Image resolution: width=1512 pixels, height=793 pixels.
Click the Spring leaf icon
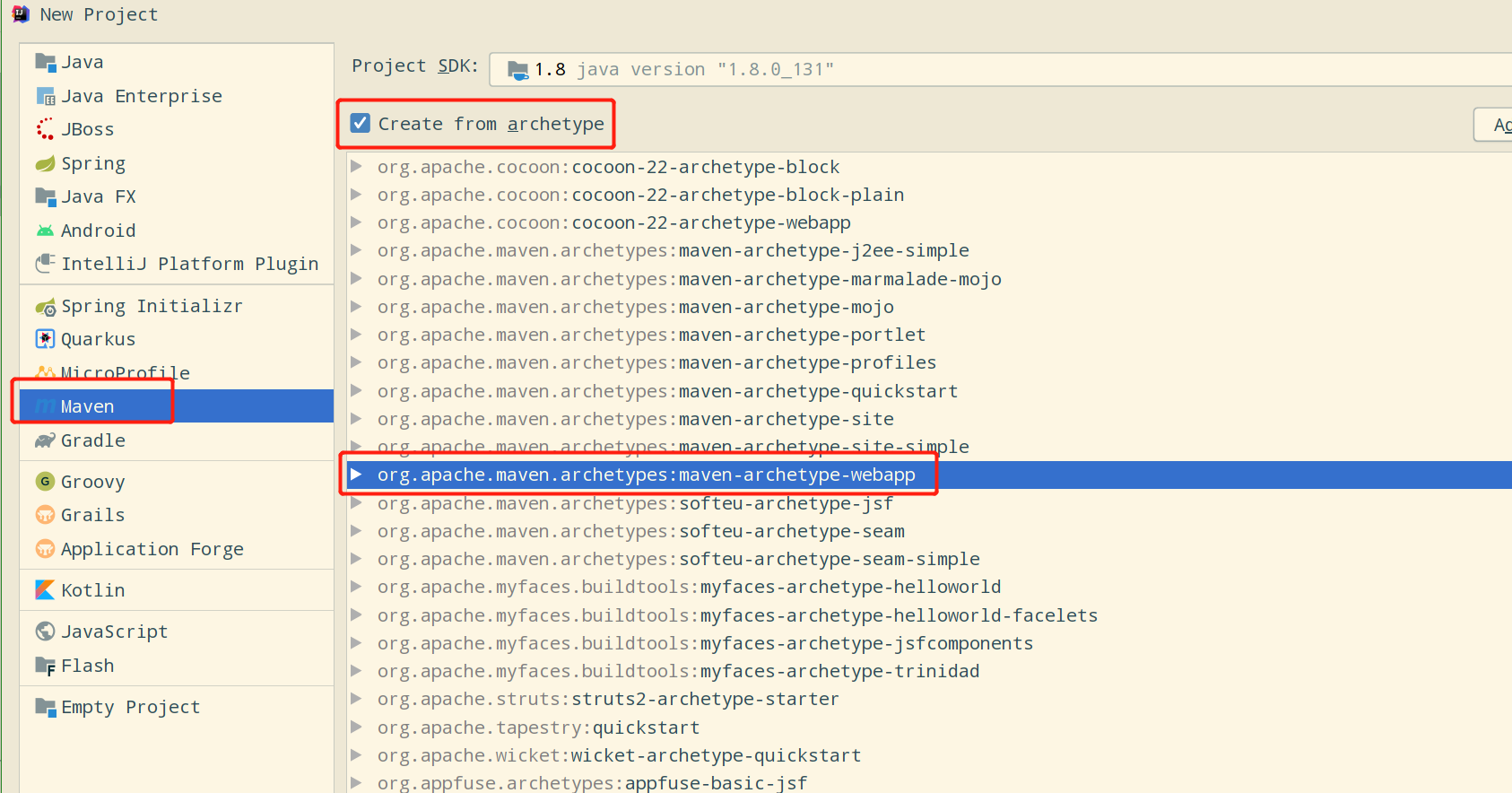tap(45, 163)
